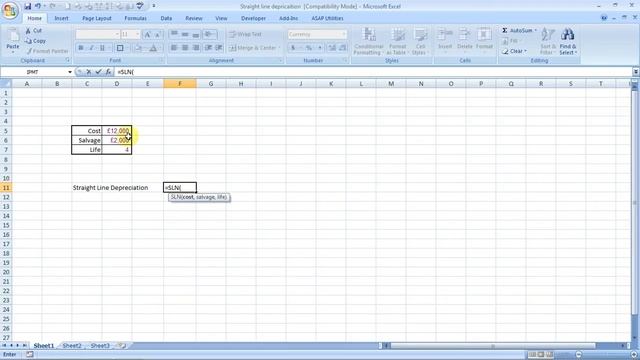Decrease font size with shrink font
The width and height of the screenshot is (640, 360).
click(158, 34)
